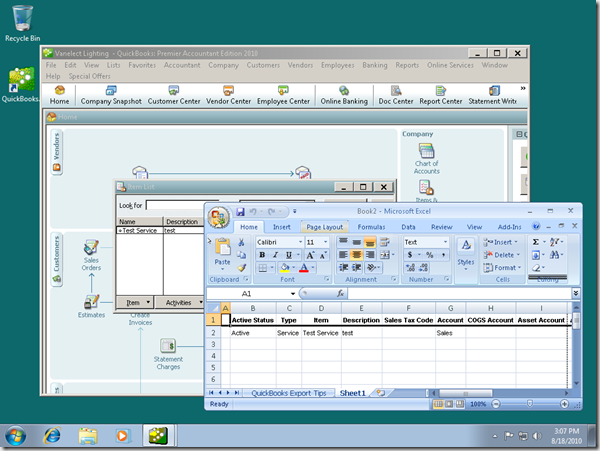The height and width of the screenshot is (451, 600).
Task: Click the Excel zoom slider handle
Action: coord(530,404)
